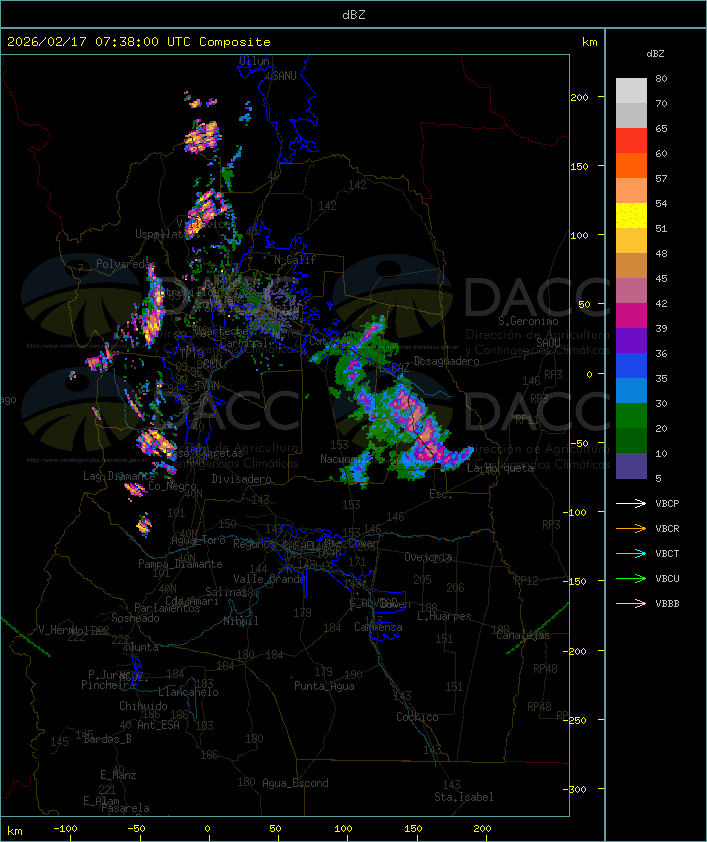This screenshot has height=842, width=707.
Task: Click the Cochico map label
Action: (x=417, y=717)
